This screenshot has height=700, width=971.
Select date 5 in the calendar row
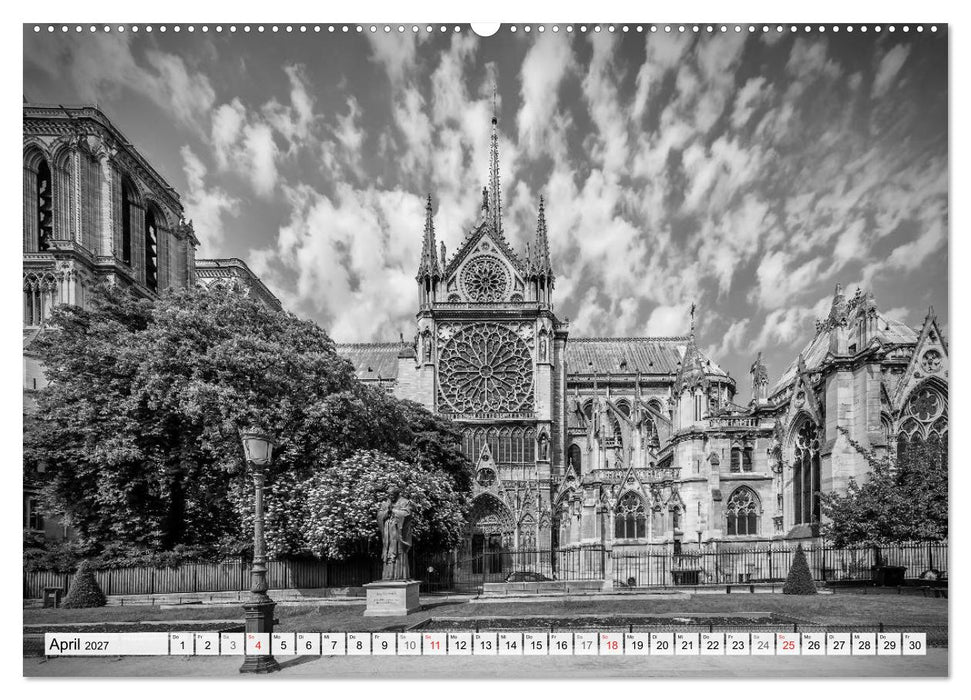point(283,644)
